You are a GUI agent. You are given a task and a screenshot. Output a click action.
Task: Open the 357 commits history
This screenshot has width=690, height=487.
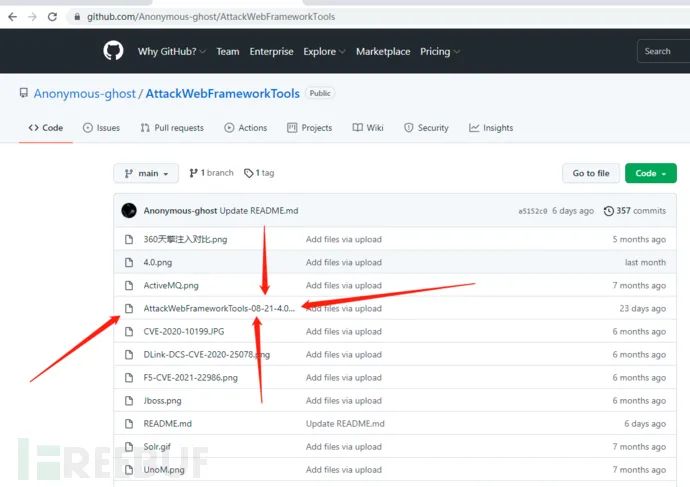click(635, 211)
